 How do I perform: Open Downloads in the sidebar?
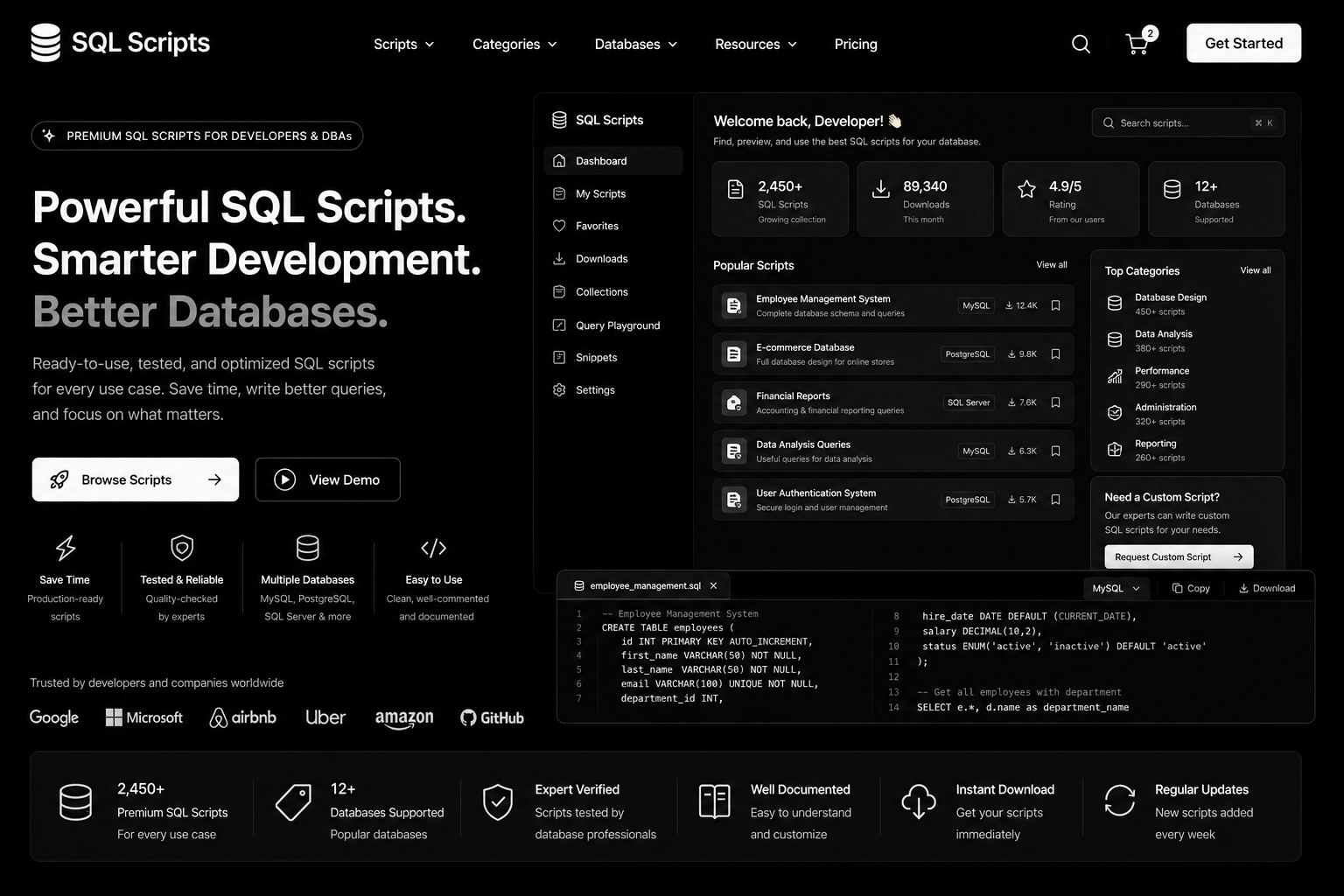coord(613,259)
